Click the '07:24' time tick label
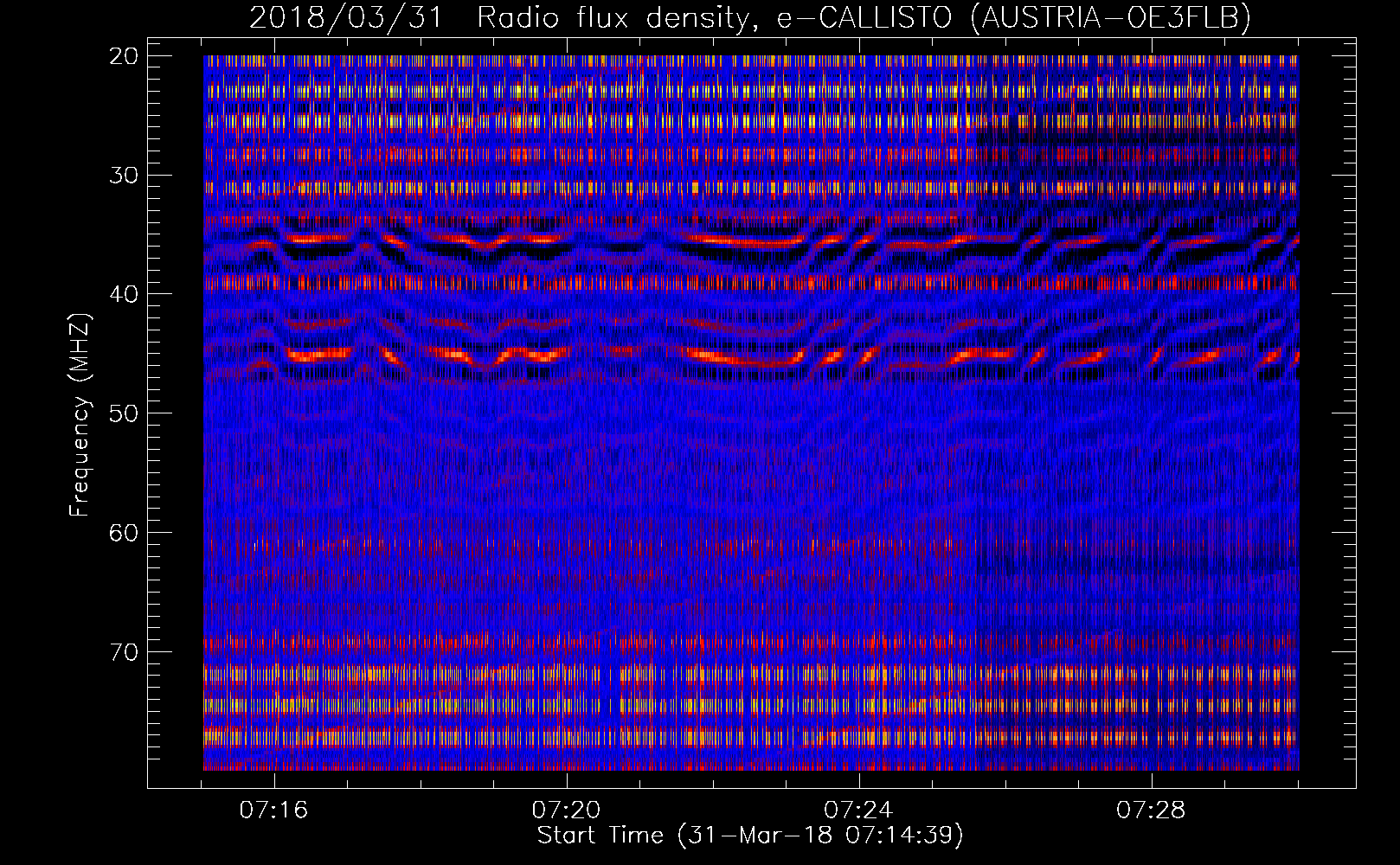 click(x=858, y=811)
